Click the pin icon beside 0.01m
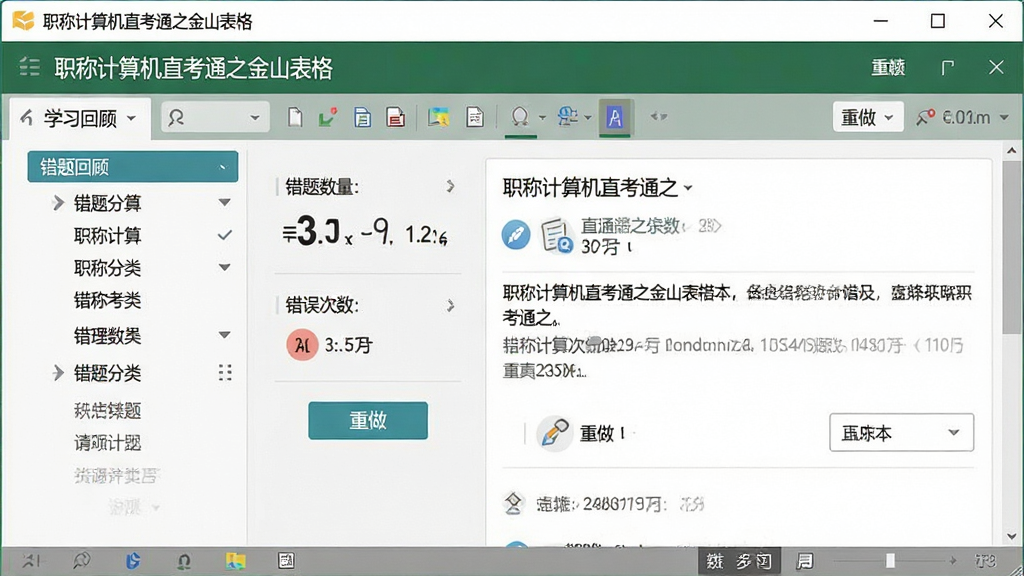Image resolution: width=1024 pixels, height=576 pixels. tap(925, 118)
